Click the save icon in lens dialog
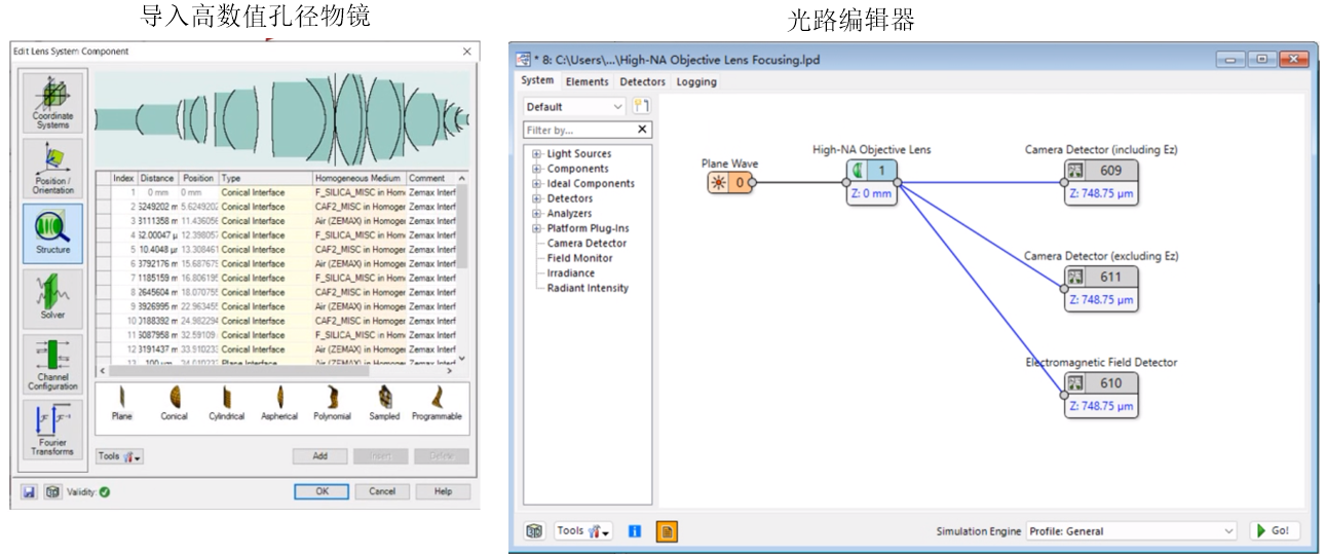1325x558 pixels. click(31, 491)
